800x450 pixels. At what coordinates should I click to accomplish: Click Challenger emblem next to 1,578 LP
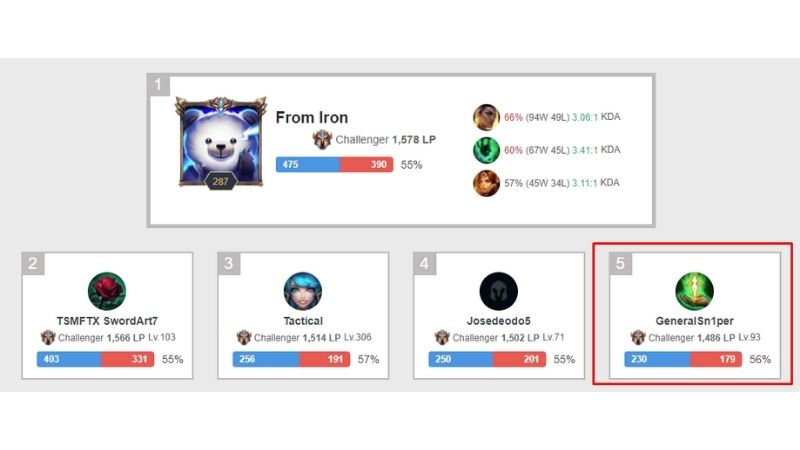[322, 139]
